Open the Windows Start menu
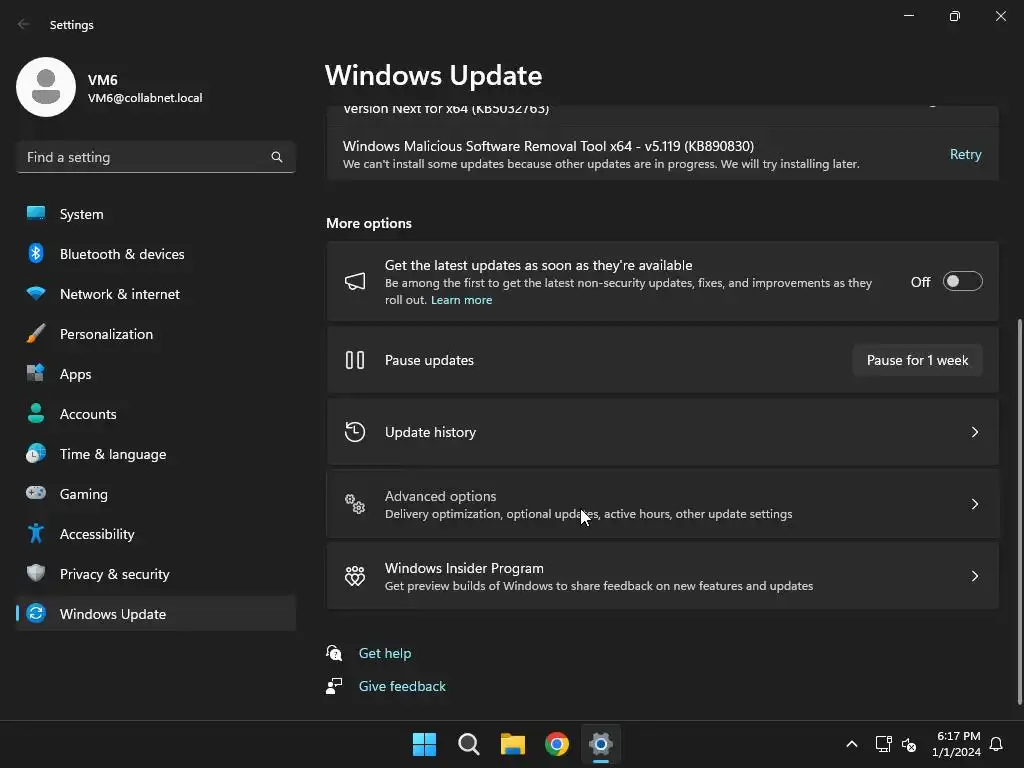Screen dimensions: 1024x768 click(x=424, y=744)
